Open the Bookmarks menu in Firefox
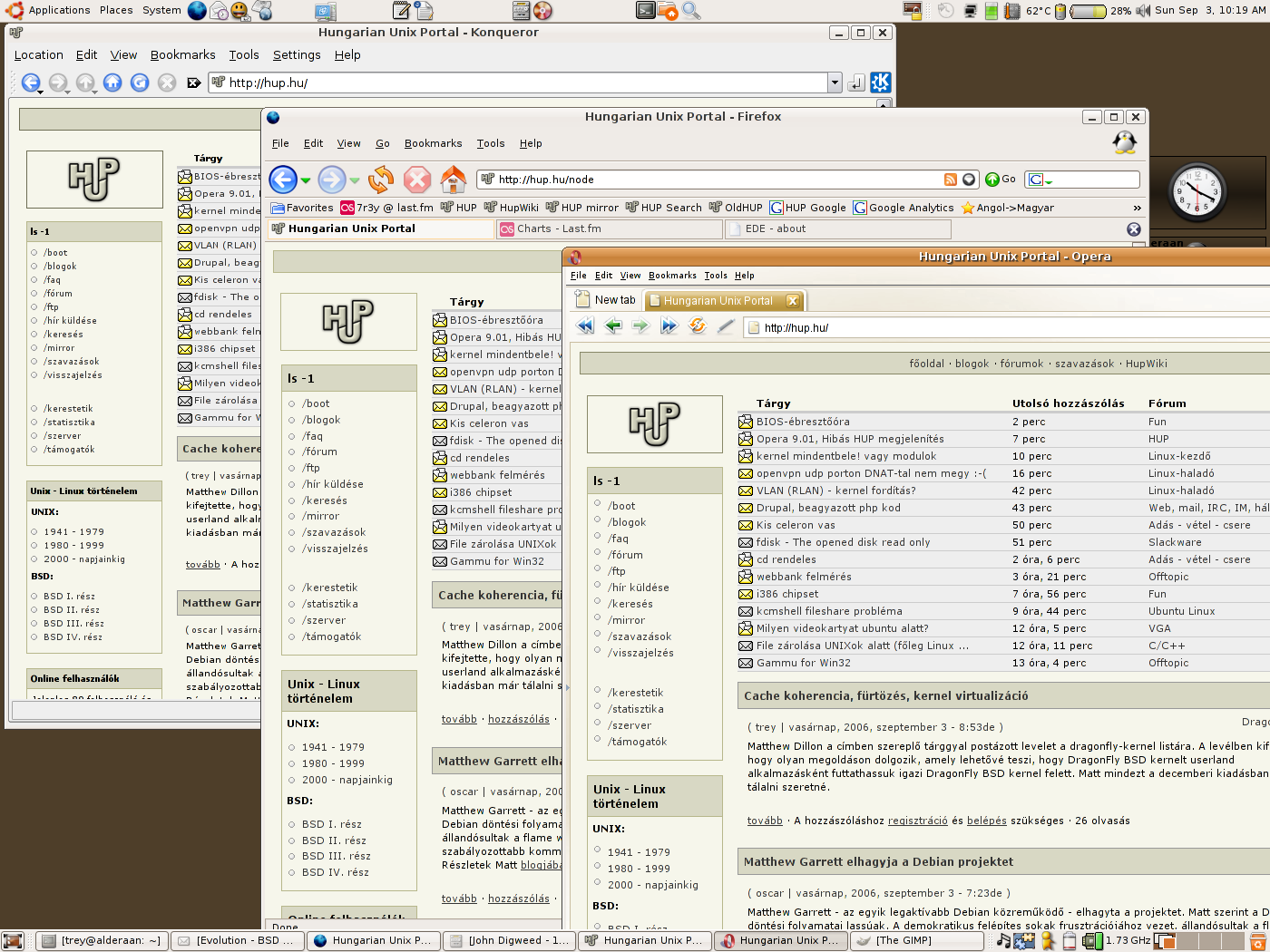 click(433, 143)
